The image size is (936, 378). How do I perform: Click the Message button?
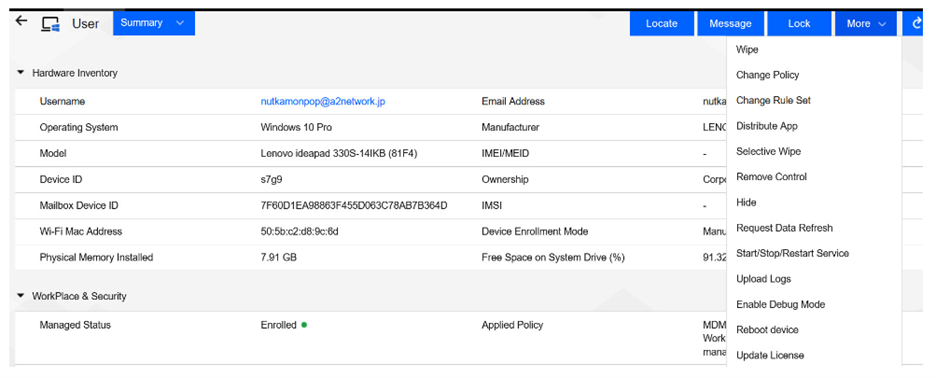[x=730, y=24]
